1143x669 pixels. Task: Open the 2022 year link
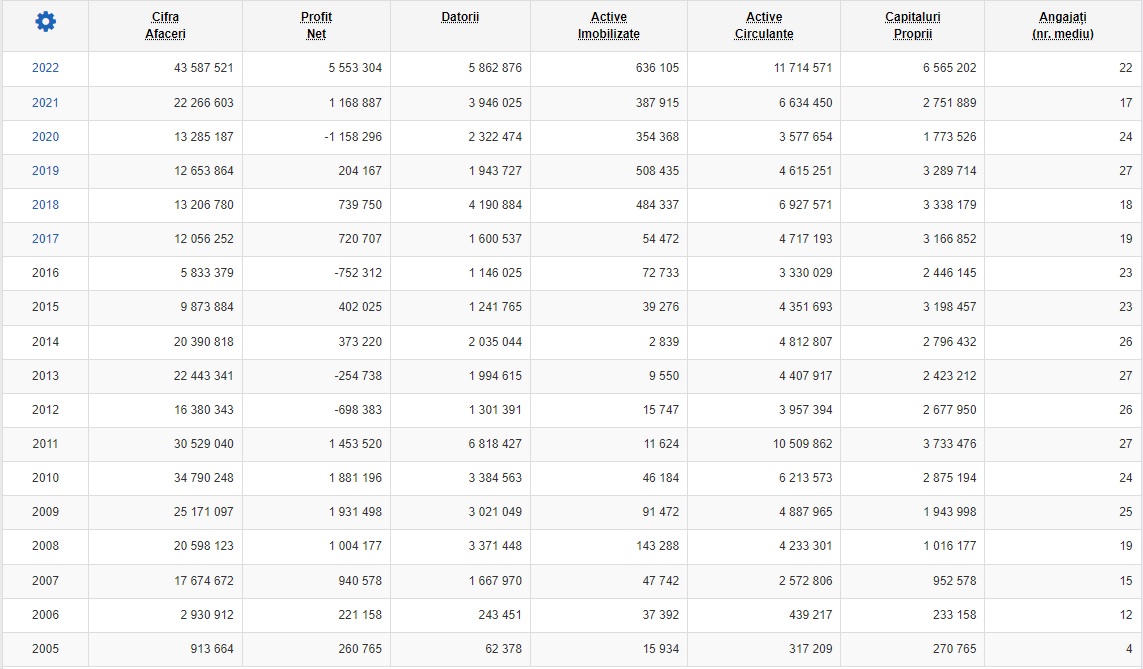tap(45, 68)
